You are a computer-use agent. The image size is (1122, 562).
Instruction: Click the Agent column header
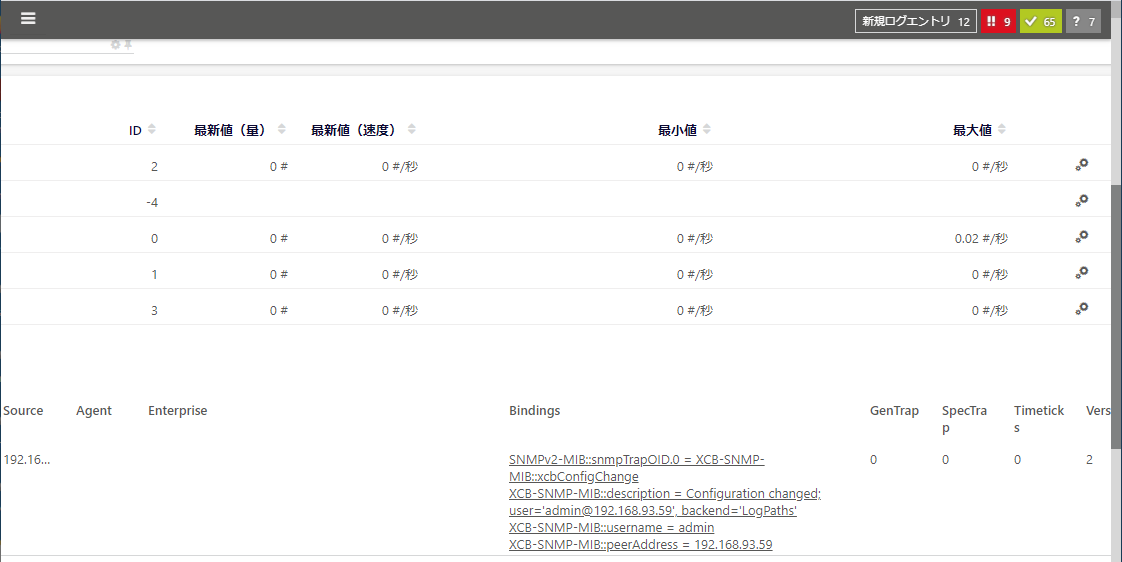[94, 410]
